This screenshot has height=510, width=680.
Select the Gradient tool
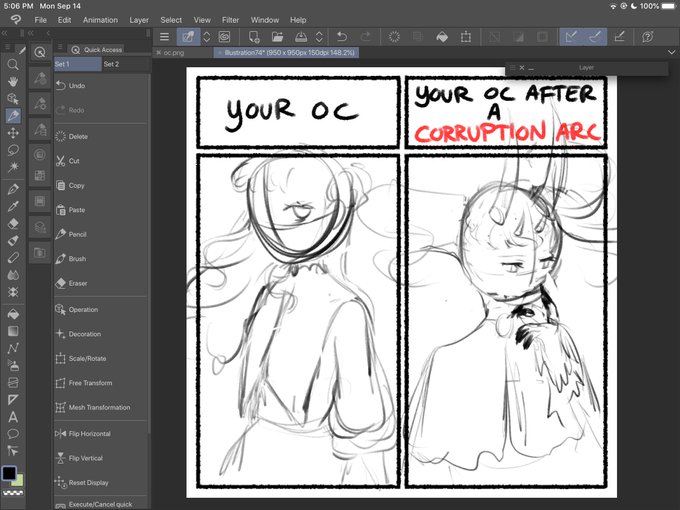click(13, 331)
